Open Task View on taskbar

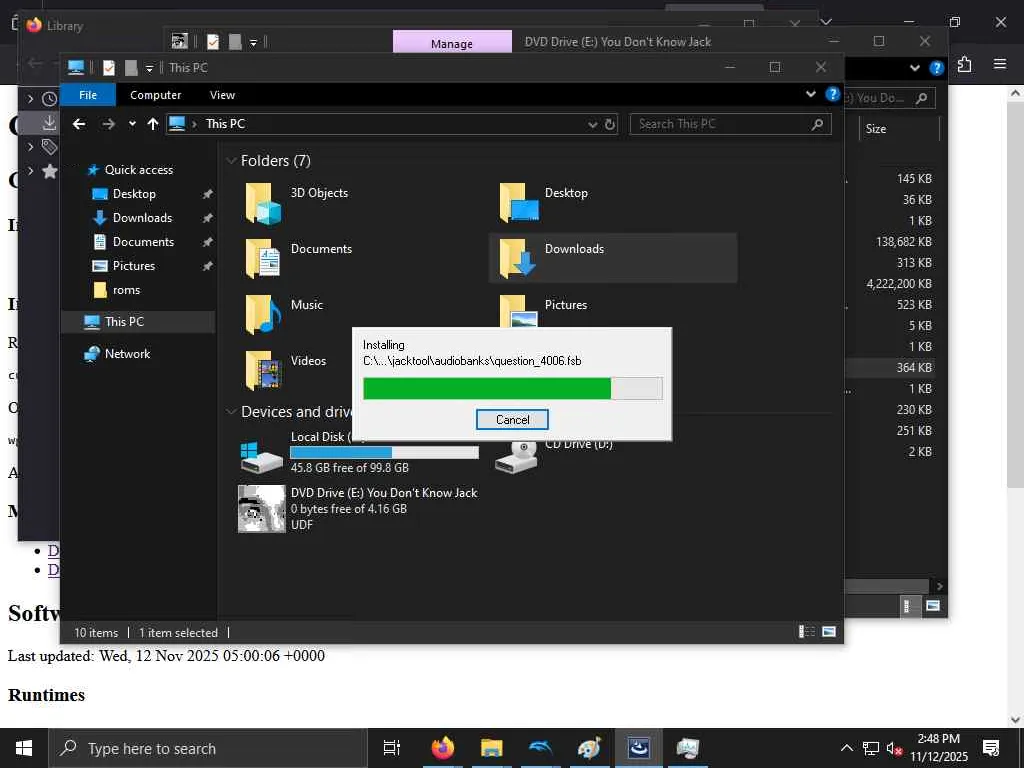click(x=392, y=748)
